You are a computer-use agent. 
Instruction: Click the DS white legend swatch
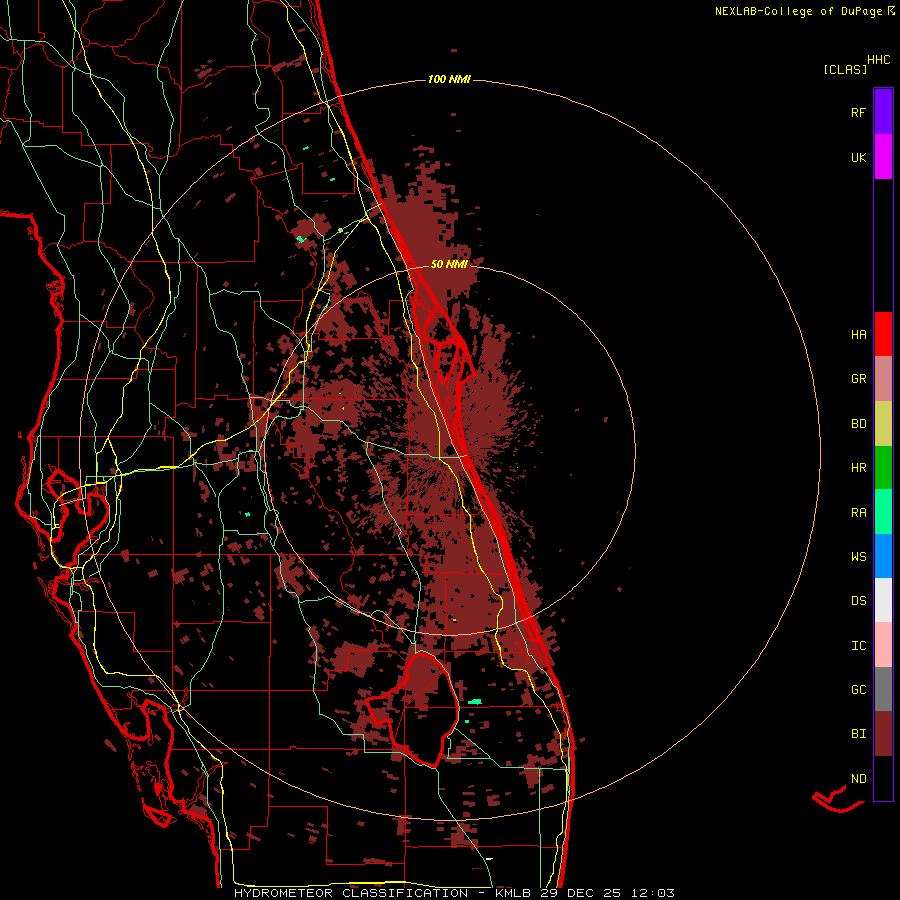coord(883,600)
